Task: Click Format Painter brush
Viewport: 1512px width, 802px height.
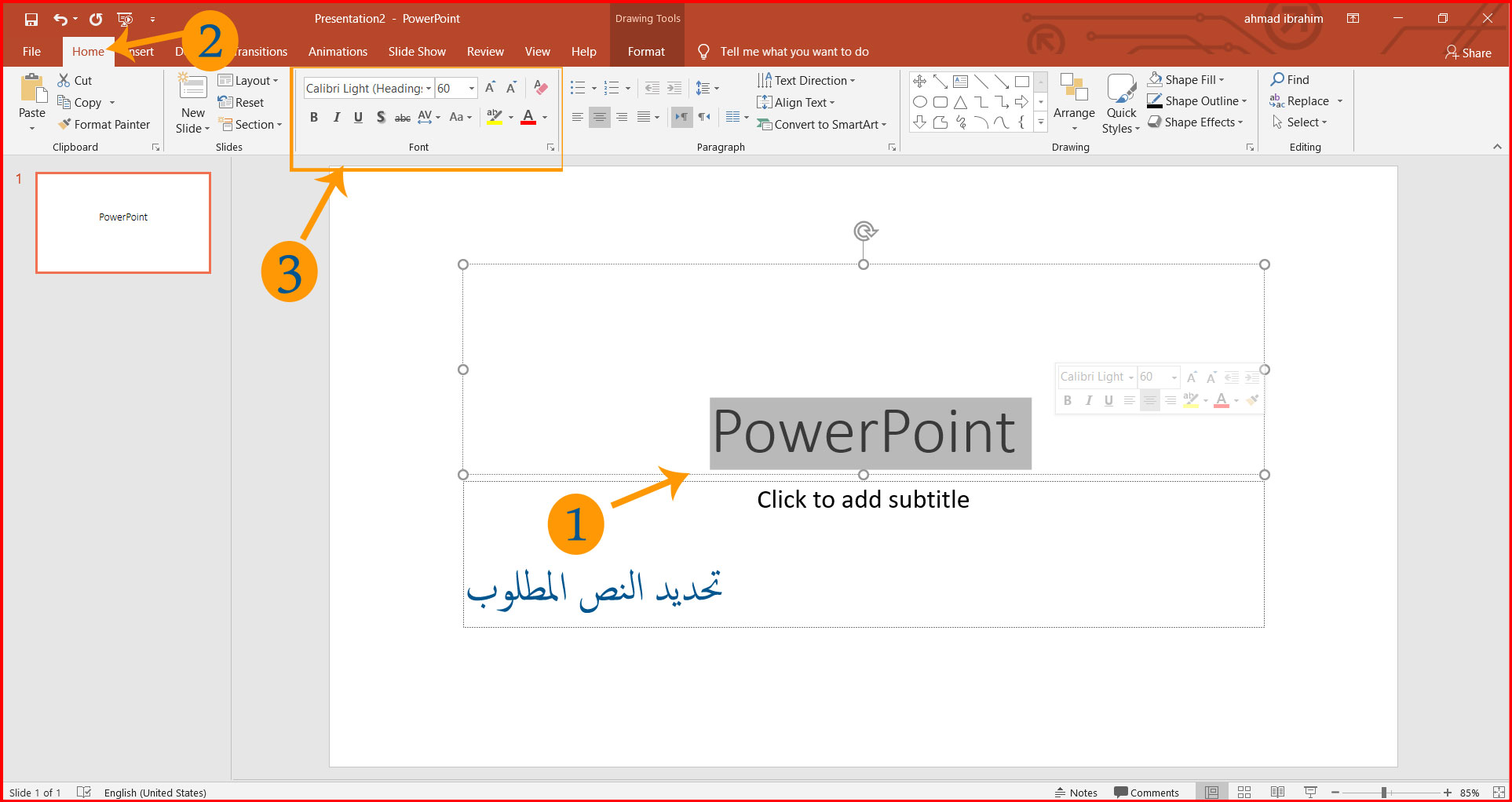Action: click(x=104, y=124)
